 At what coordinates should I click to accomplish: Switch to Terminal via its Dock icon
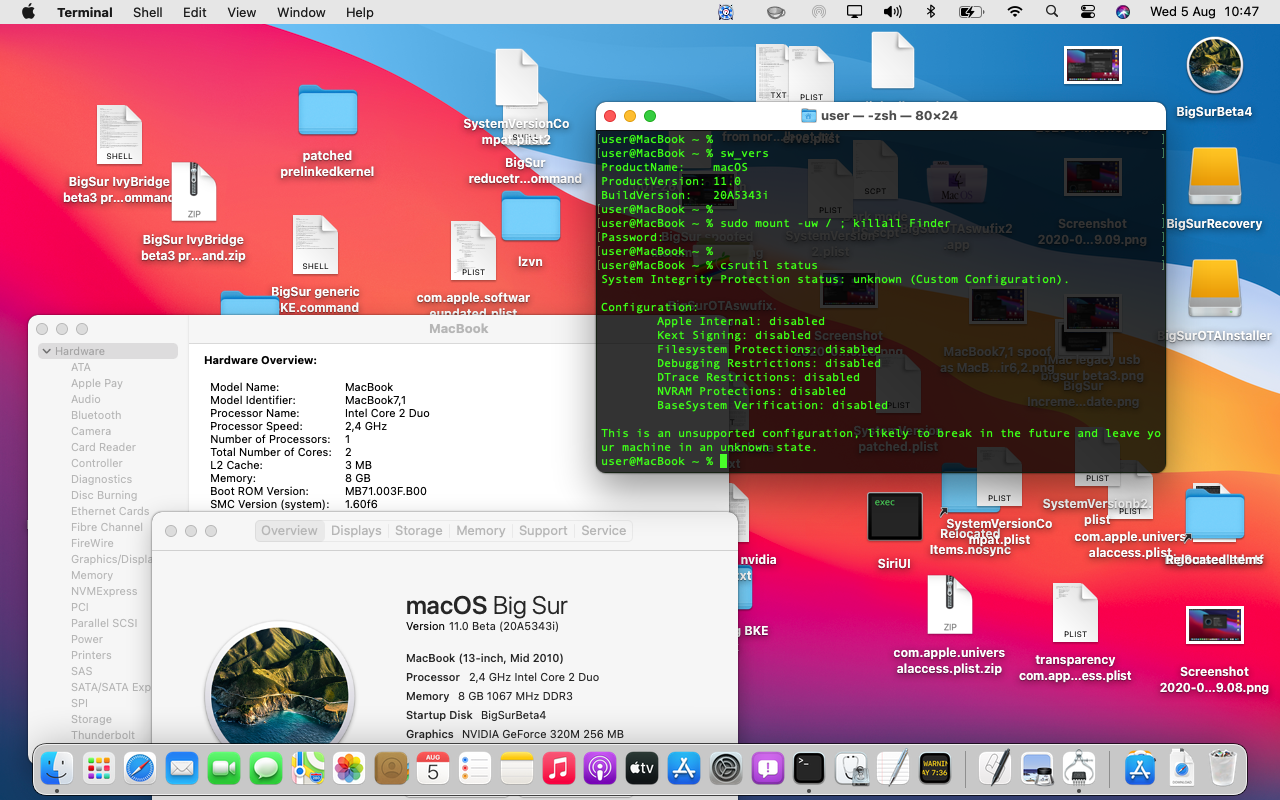pyautogui.click(x=809, y=768)
